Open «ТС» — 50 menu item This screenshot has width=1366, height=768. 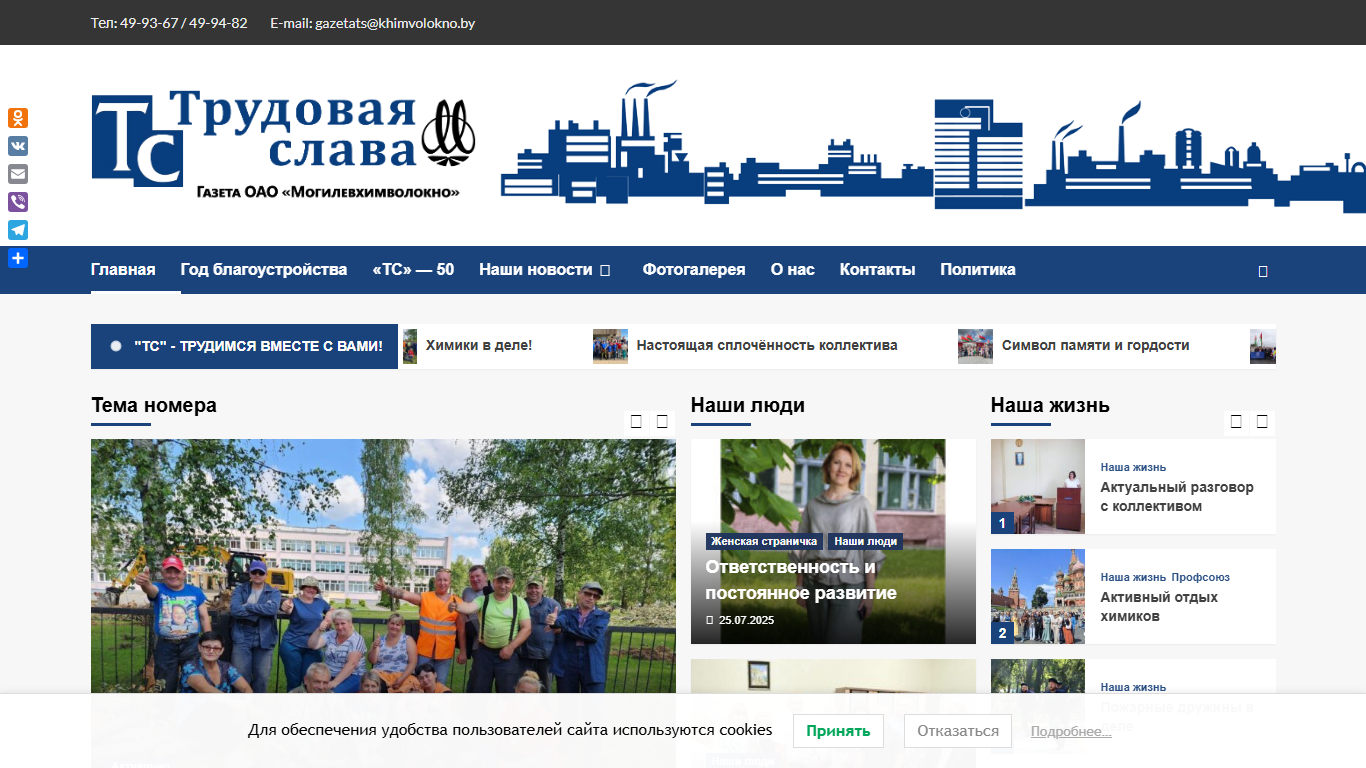tap(413, 269)
